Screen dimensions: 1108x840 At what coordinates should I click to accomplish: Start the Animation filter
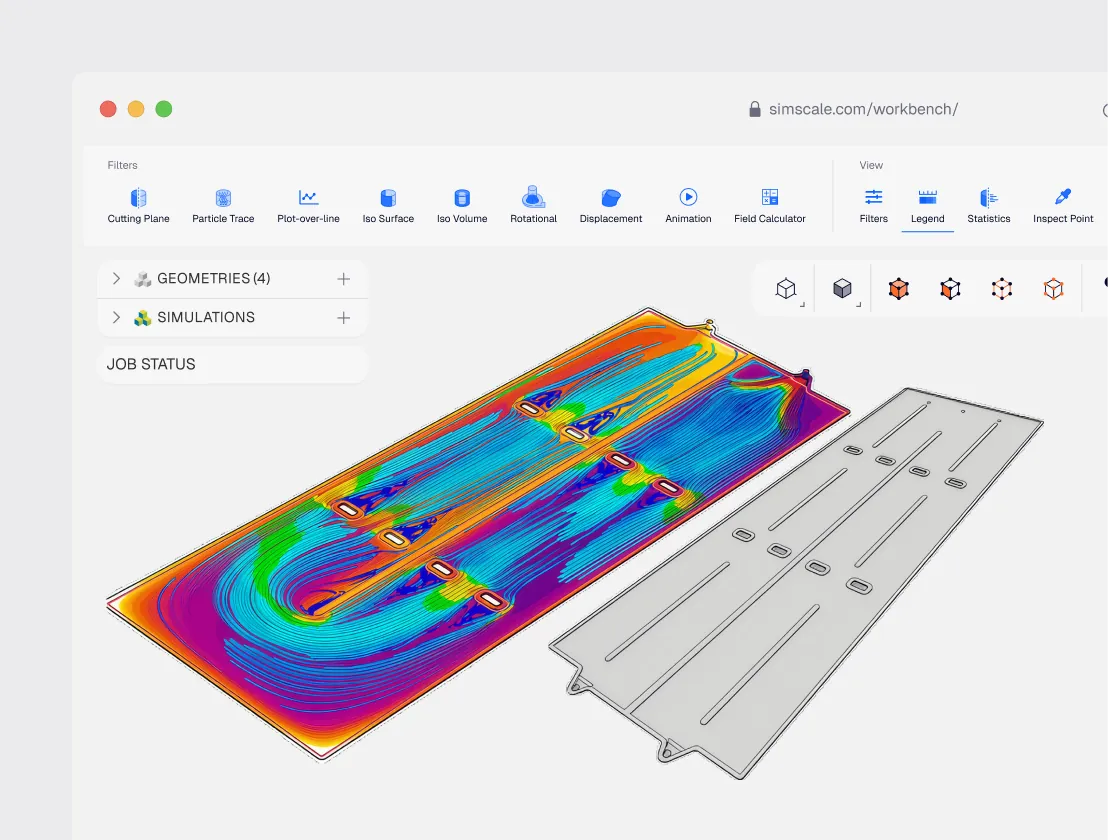pyautogui.click(x=688, y=206)
